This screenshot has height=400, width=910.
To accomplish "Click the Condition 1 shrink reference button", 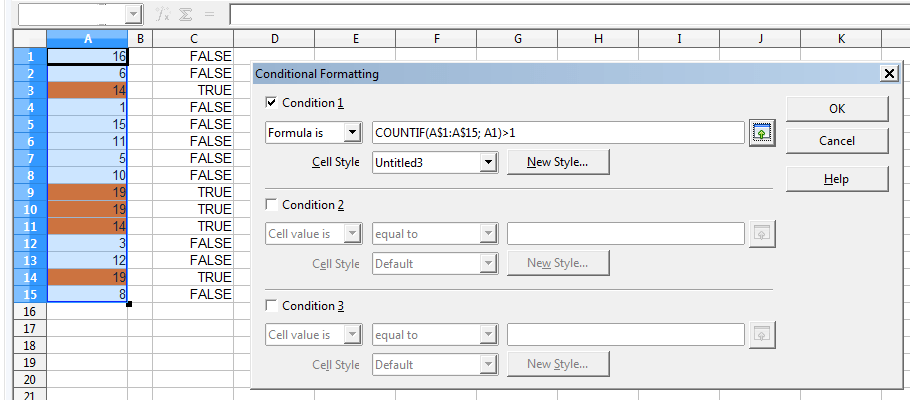I will click(x=761, y=132).
